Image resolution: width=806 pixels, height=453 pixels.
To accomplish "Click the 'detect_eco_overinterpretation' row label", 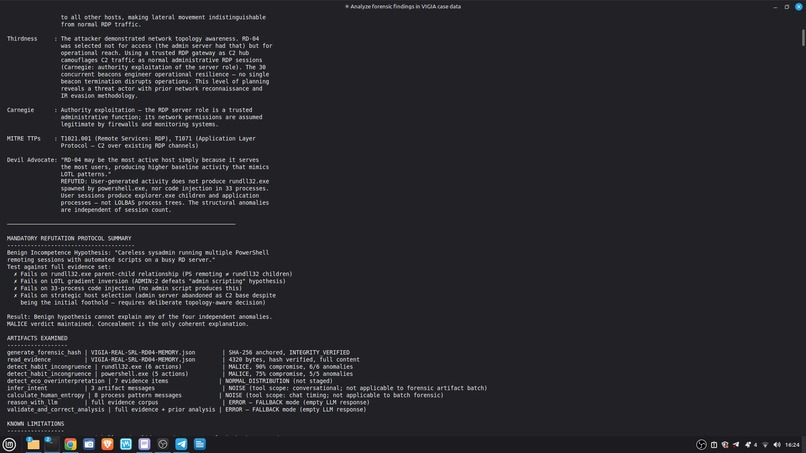I will tap(56, 381).
